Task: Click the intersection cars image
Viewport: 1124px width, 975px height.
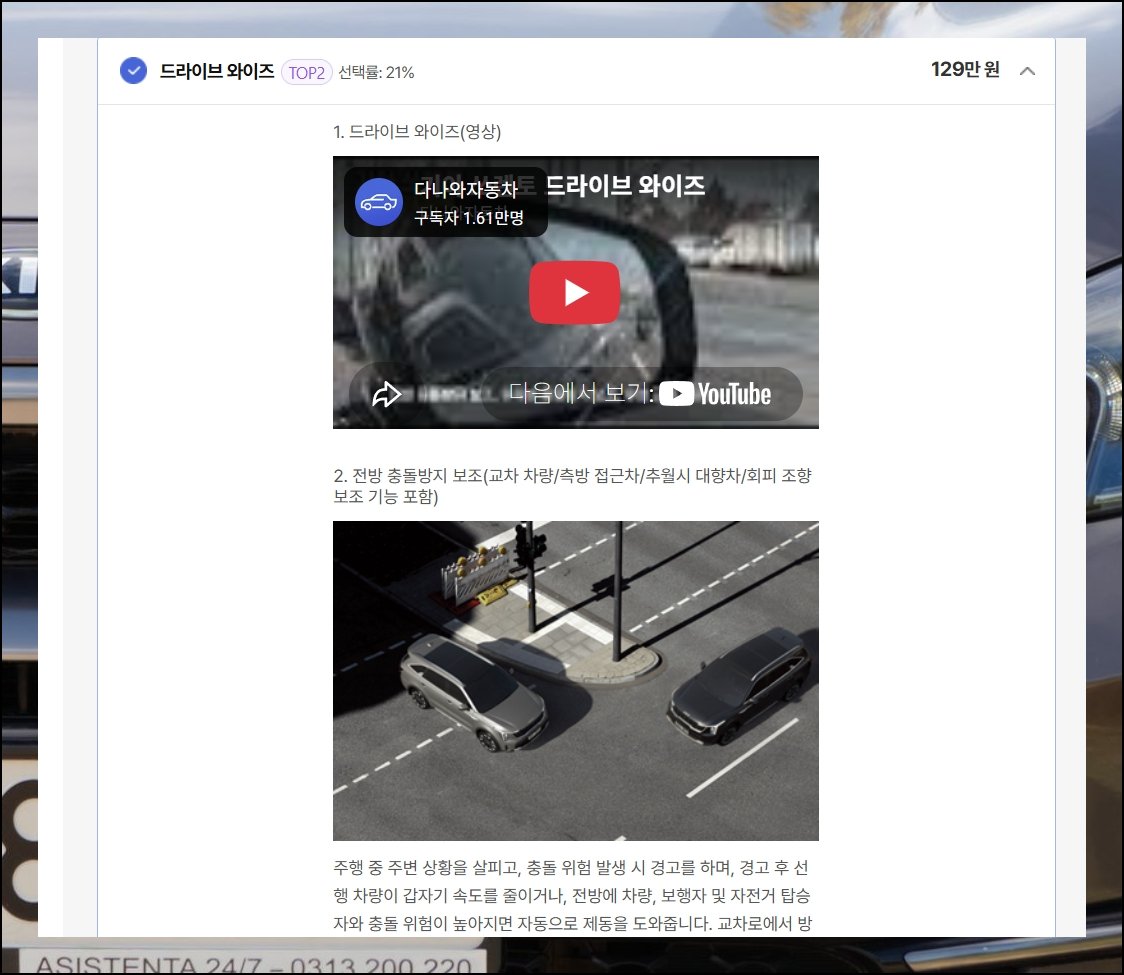Action: pos(576,680)
